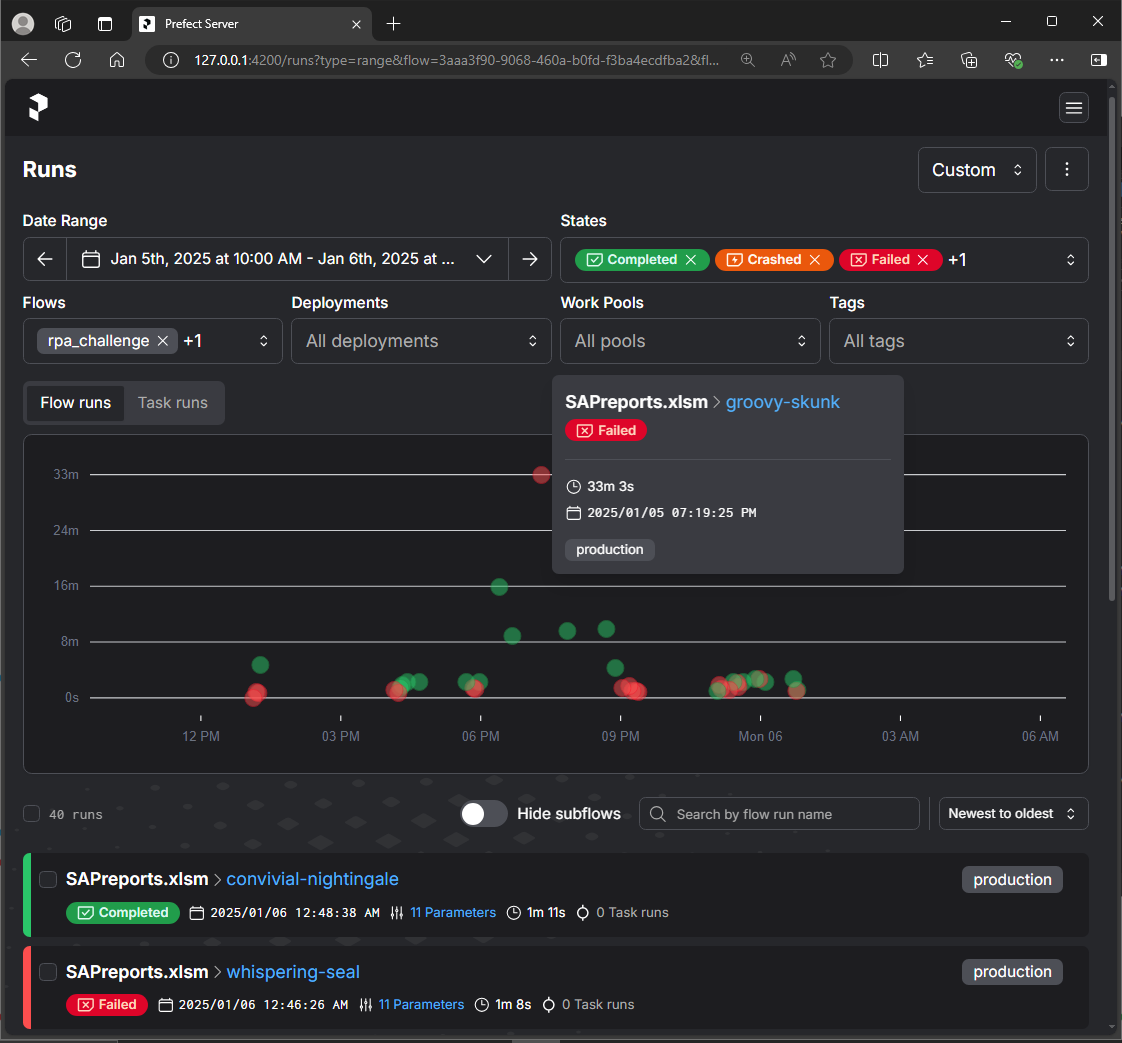
Task: Remove the Failed state filter with its X
Action: (x=921, y=259)
